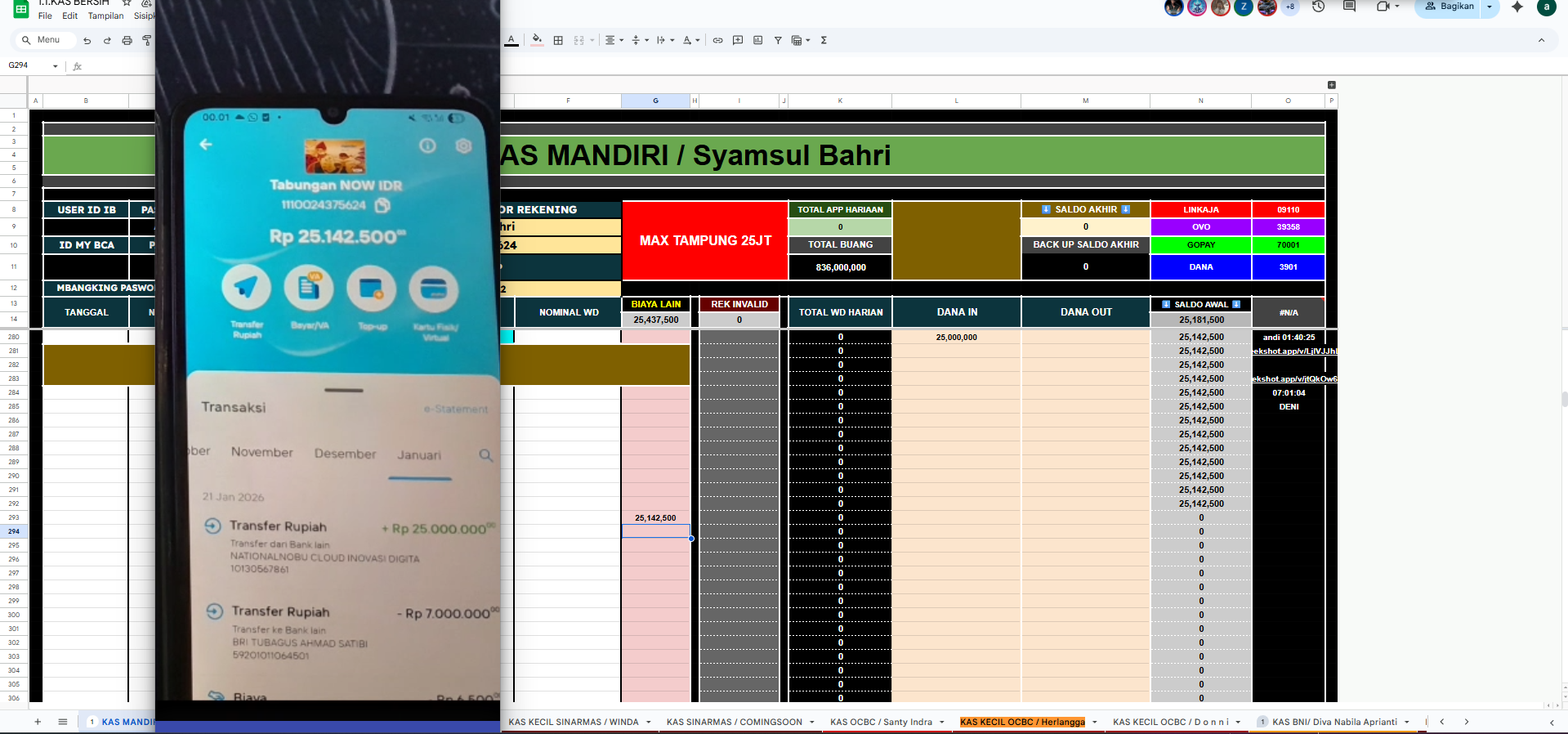Open the cell borders tool

pos(558,40)
